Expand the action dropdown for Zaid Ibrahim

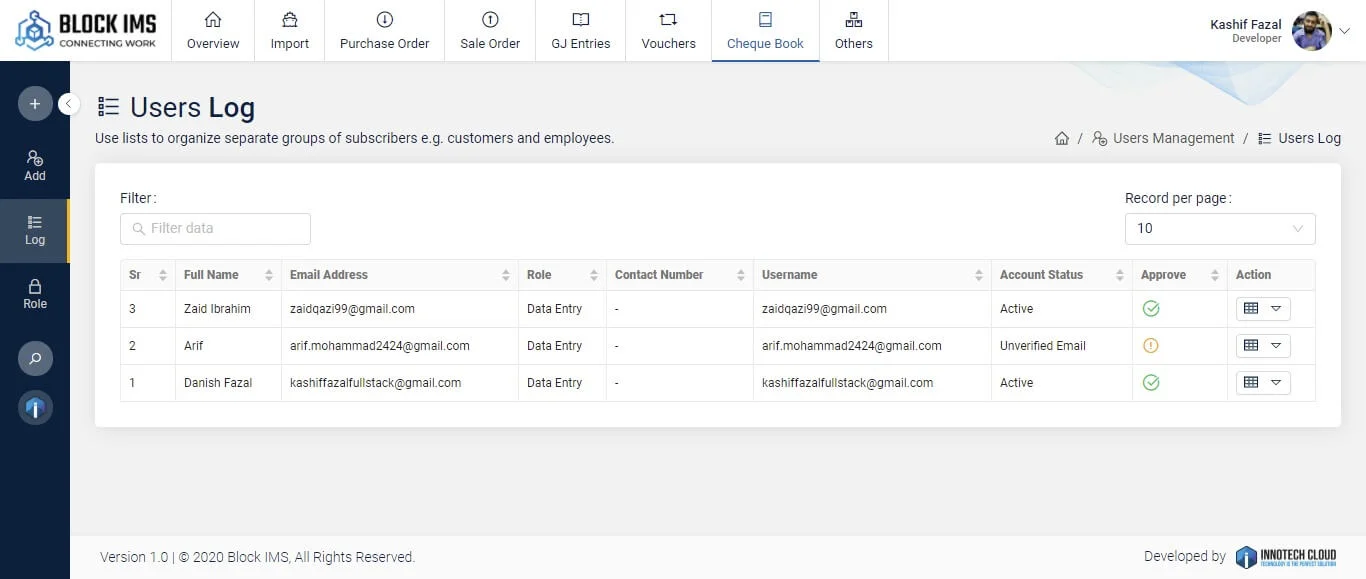click(x=1275, y=309)
